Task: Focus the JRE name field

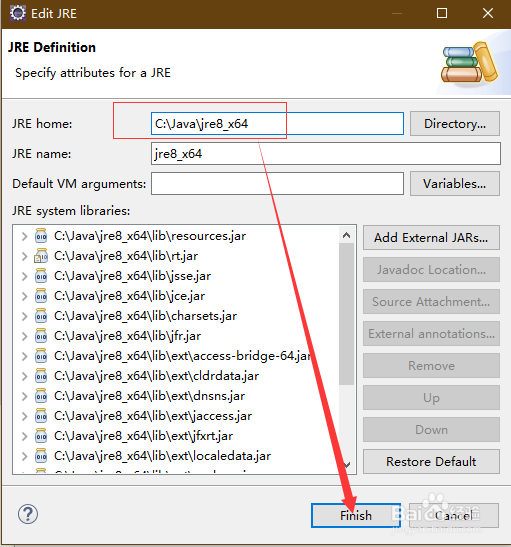Action: point(326,153)
